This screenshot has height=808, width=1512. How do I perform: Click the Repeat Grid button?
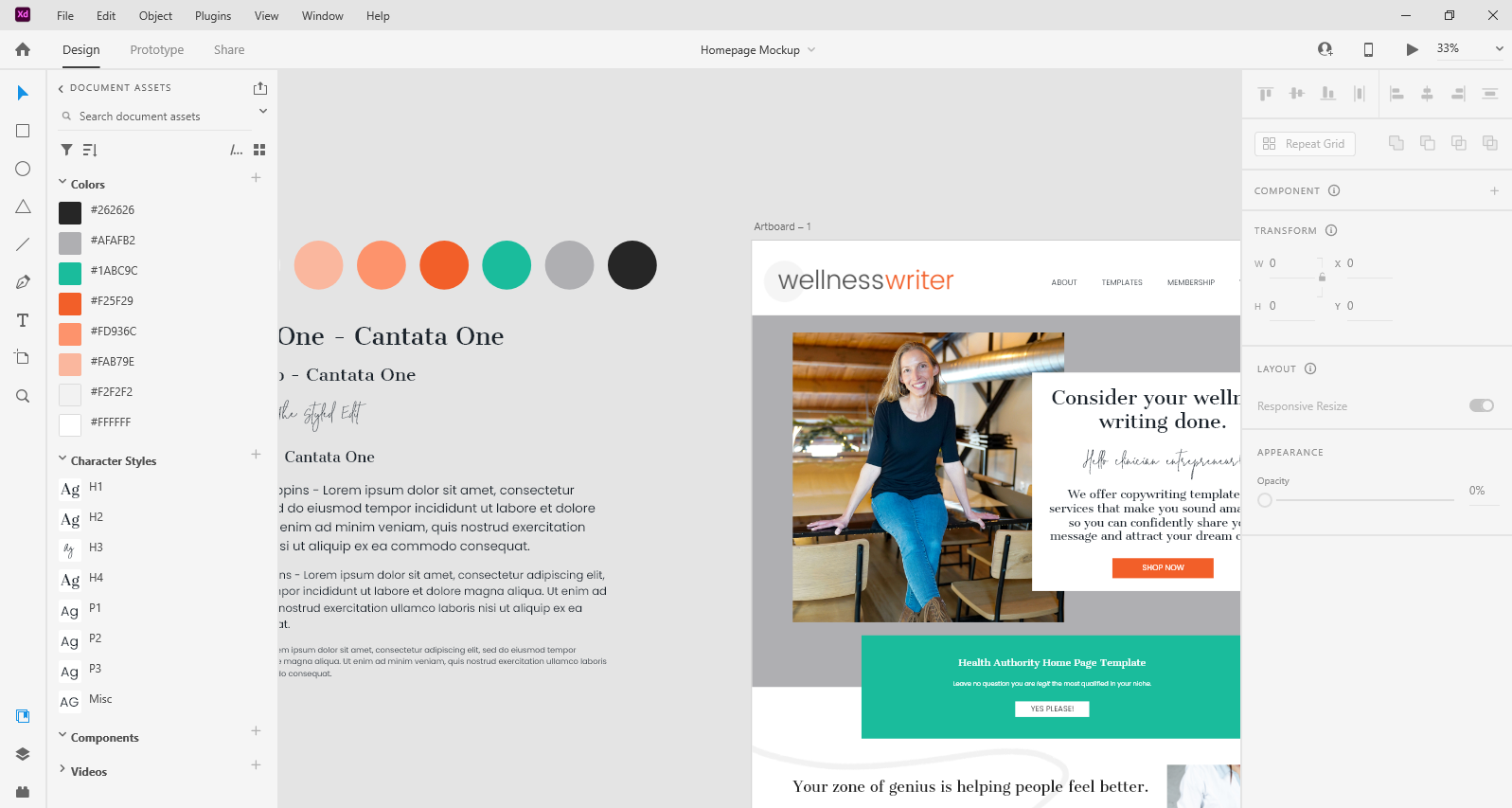click(1305, 144)
